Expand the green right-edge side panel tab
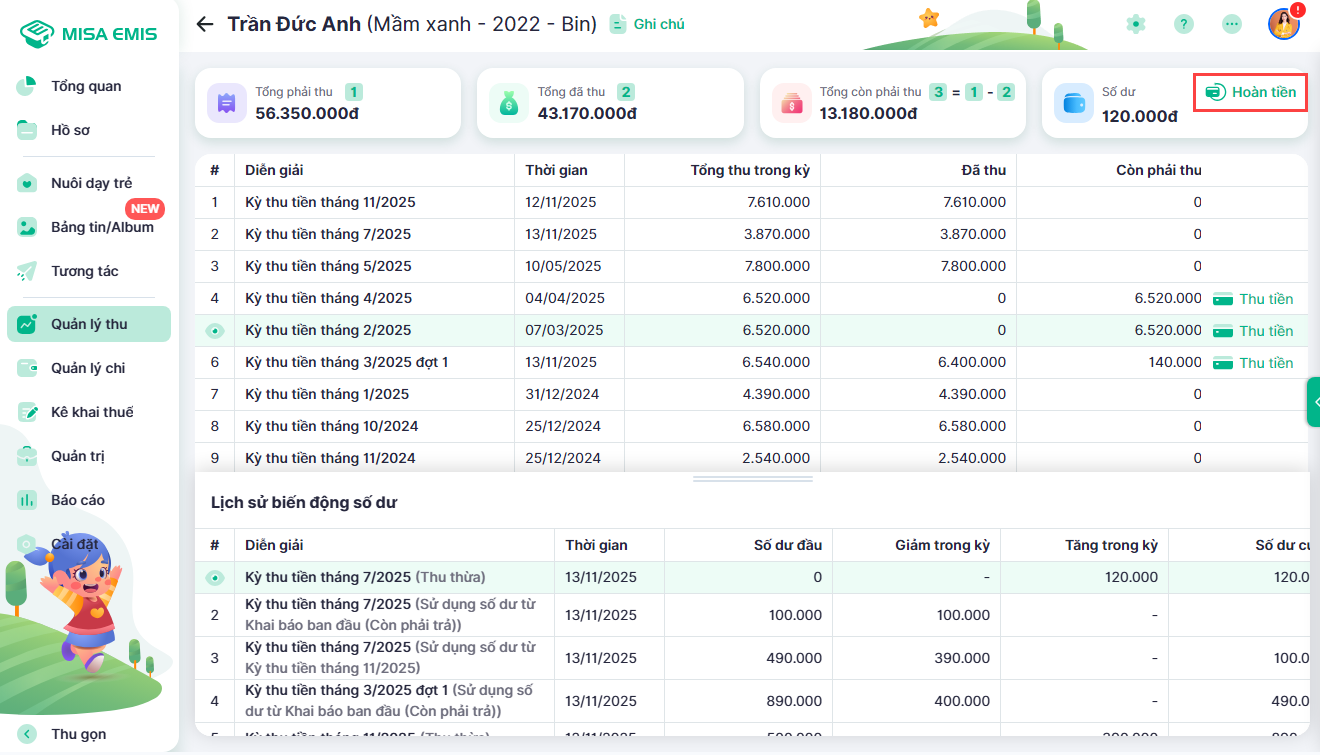 [1313, 402]
